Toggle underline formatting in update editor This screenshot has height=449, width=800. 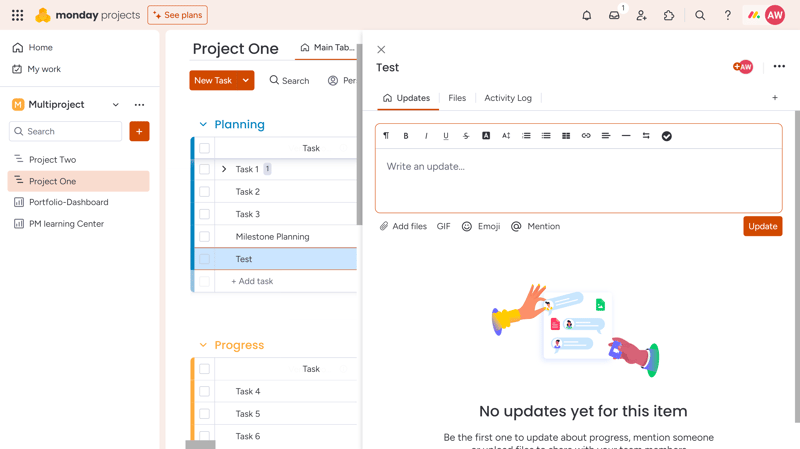coord(446,136)
